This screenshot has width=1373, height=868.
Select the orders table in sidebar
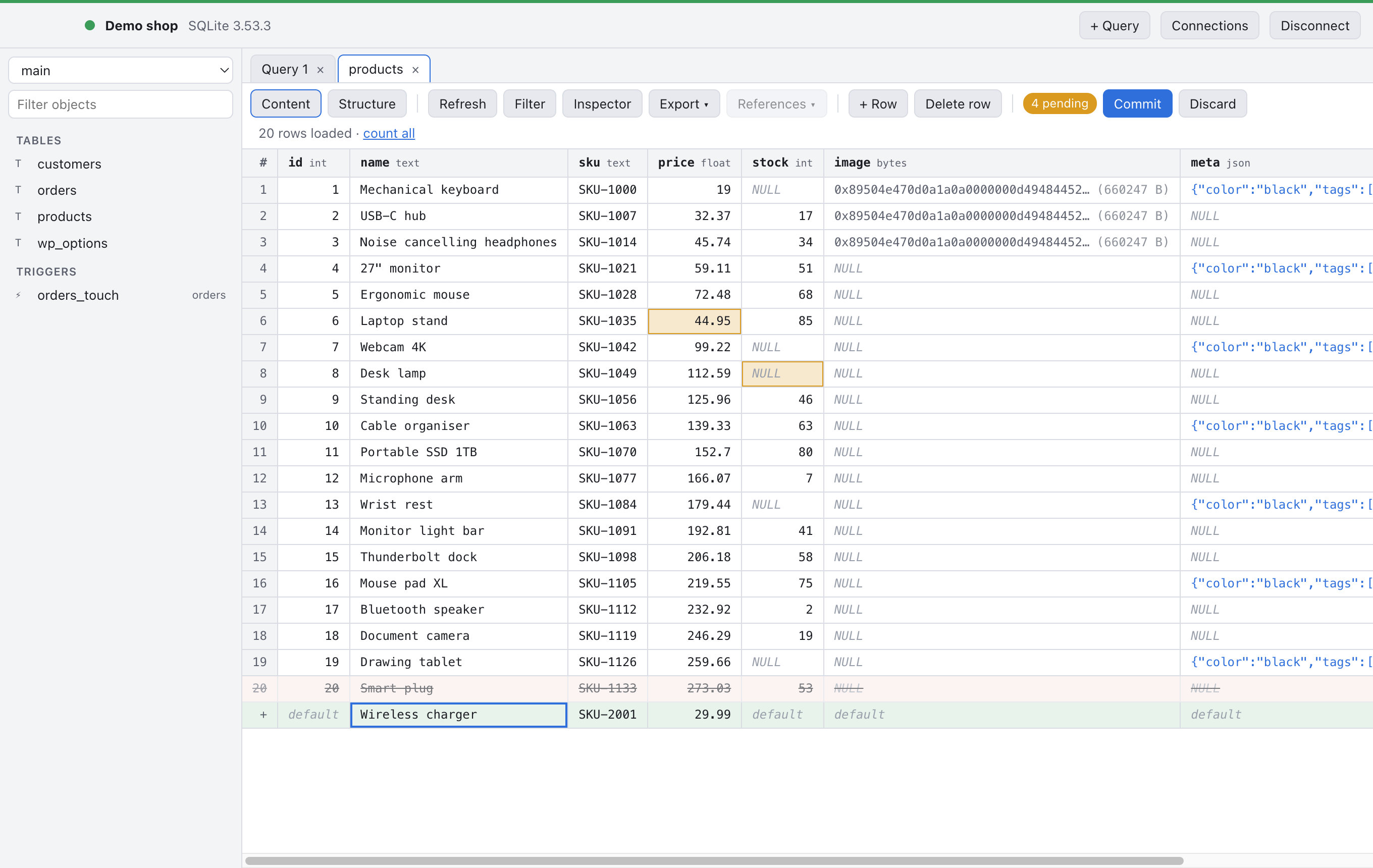coord(120,190)
